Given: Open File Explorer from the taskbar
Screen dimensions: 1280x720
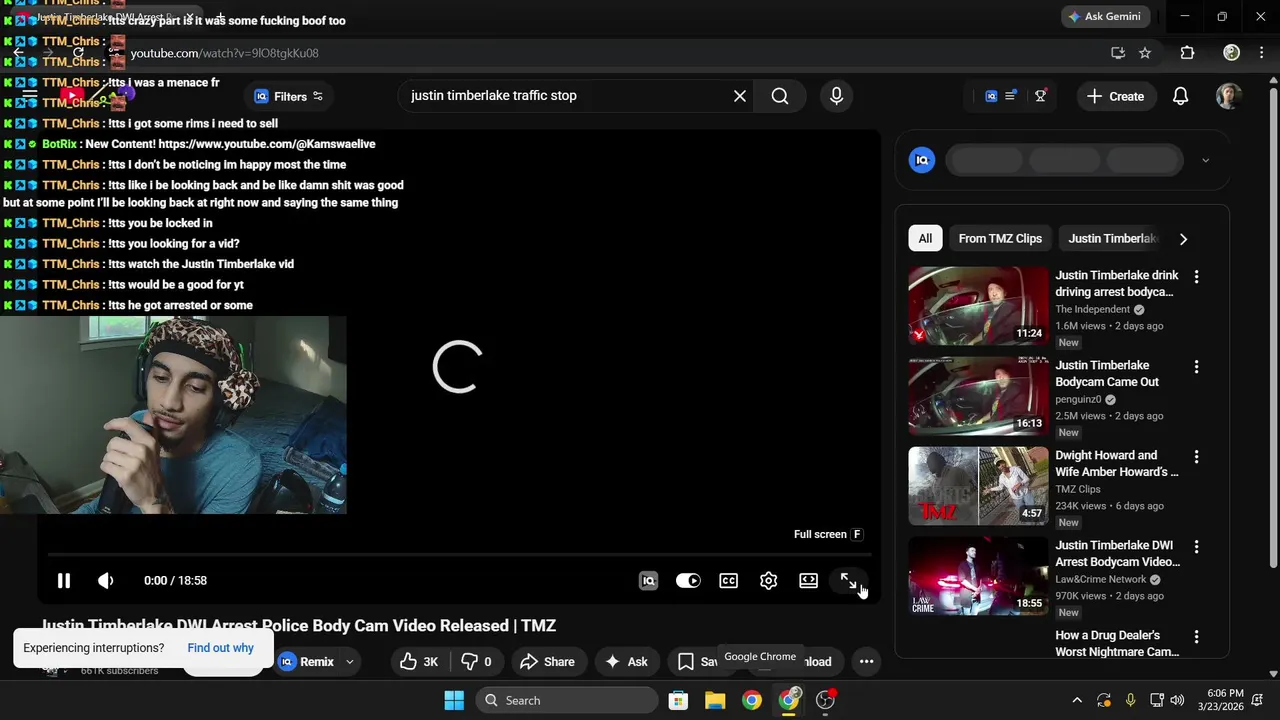Looking at the screenshot, I should point(715,700).
